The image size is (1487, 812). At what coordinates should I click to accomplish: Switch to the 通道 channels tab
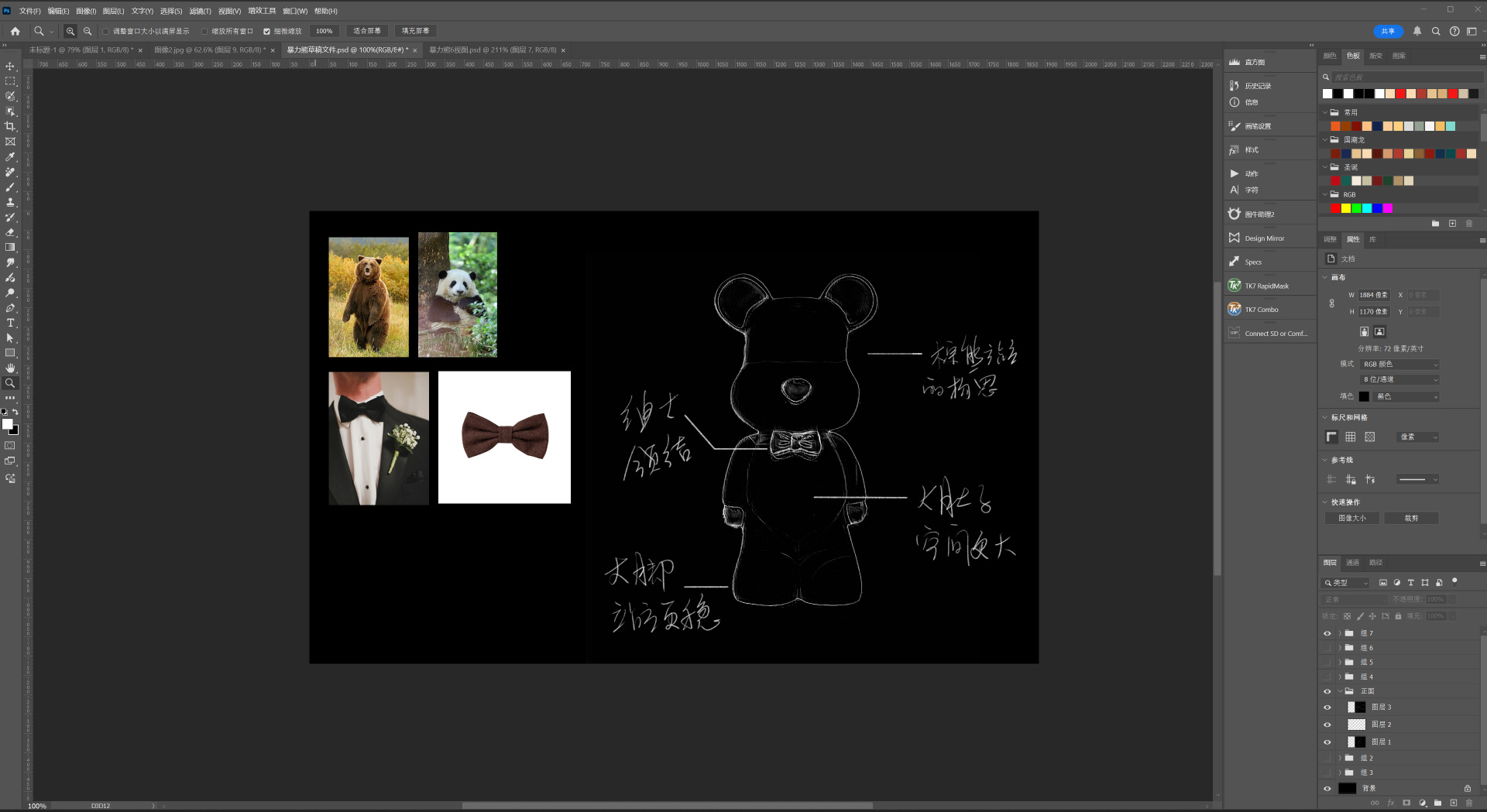(1352, 563)
